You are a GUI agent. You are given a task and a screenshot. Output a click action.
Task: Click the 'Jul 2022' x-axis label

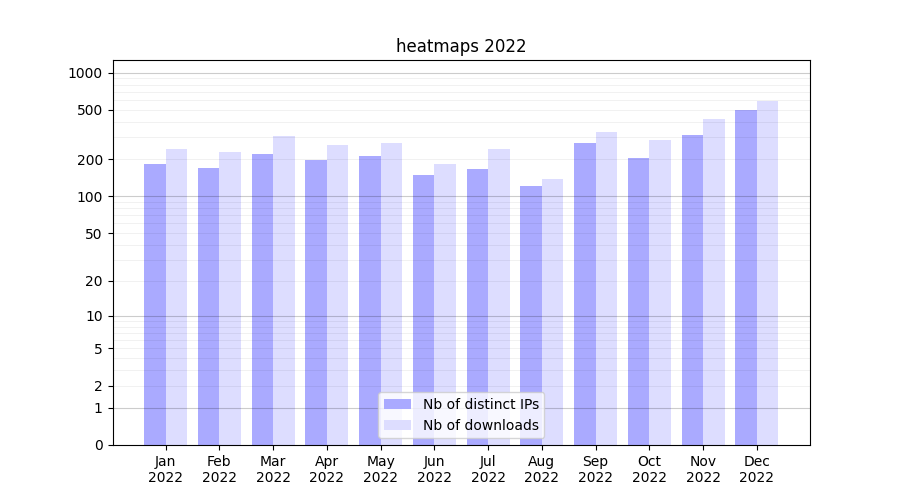click(488, 469)
